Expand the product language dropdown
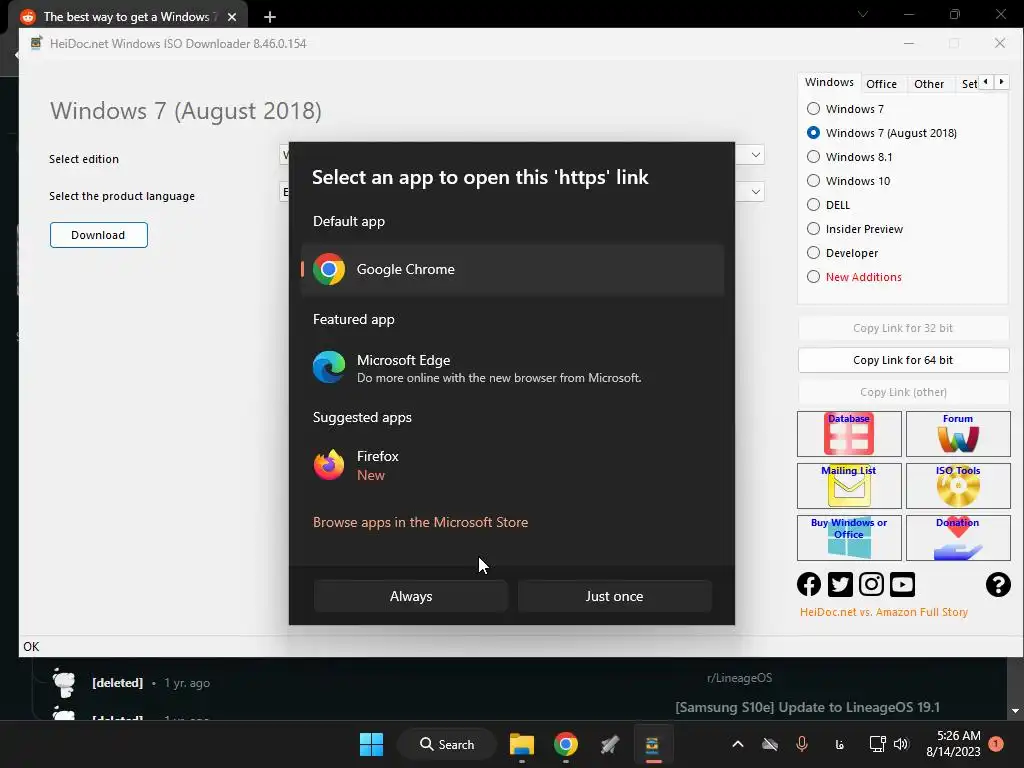1024x768 pixels. pos(756,192)
